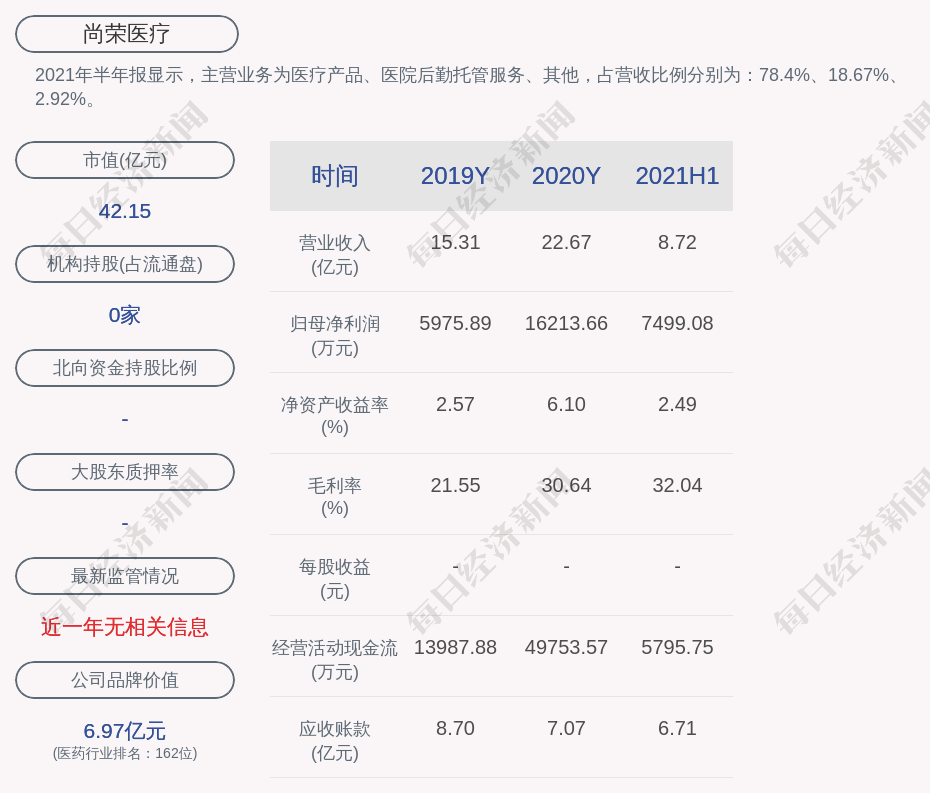The height and width of the screenshot is (793, 930).
Task: Select the 净资产收益率(%) row label
Action: point(334,416)
